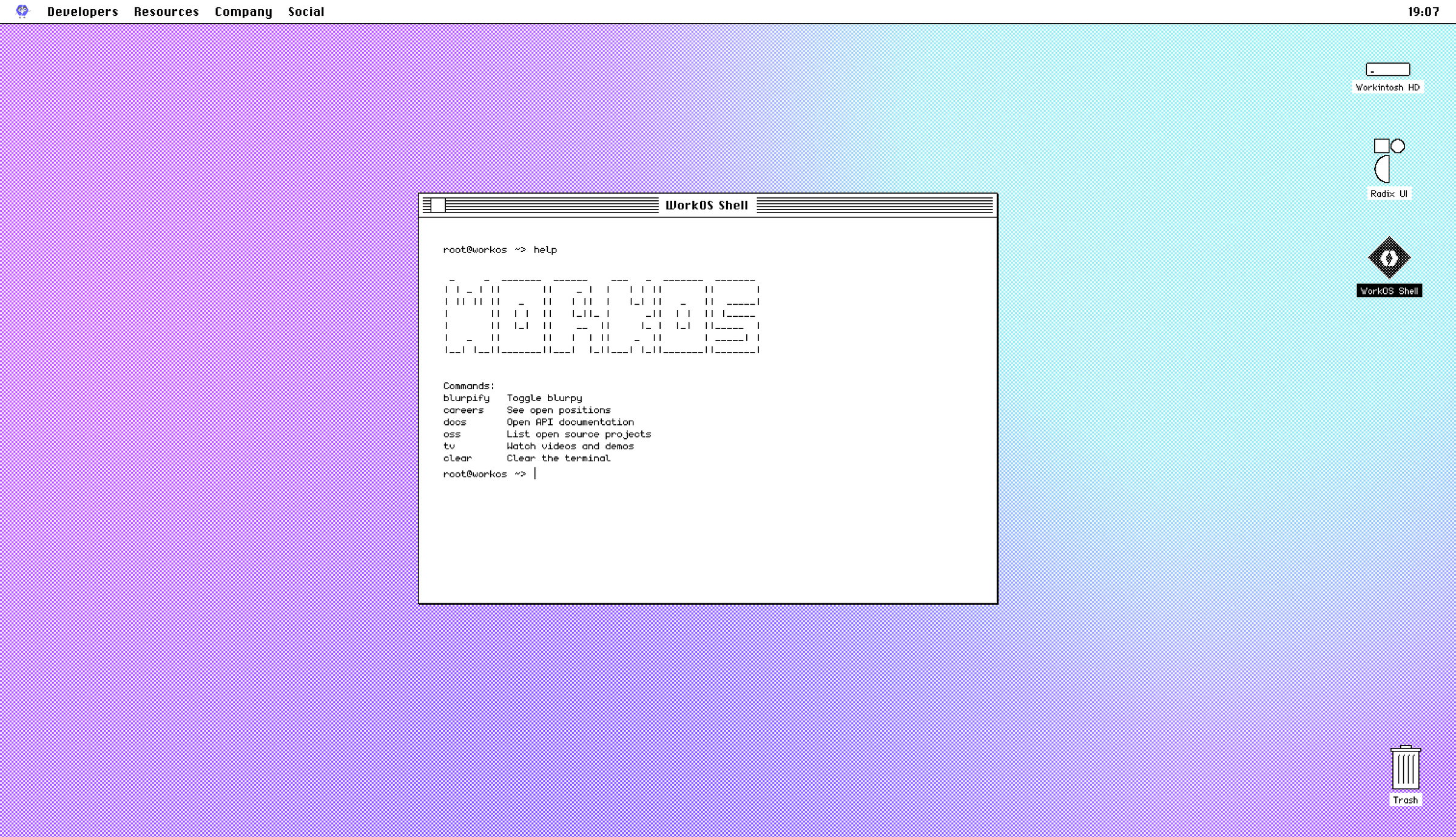Click the 'List open source projects' description
The height and width of the screenshot is (837, 1456).
click(579, 434)
